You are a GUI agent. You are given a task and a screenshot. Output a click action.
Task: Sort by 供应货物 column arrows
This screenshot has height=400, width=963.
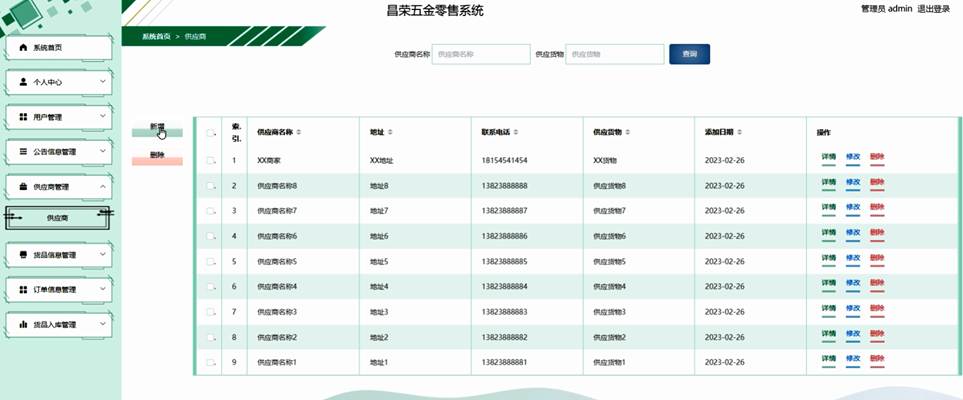[628, 133]
